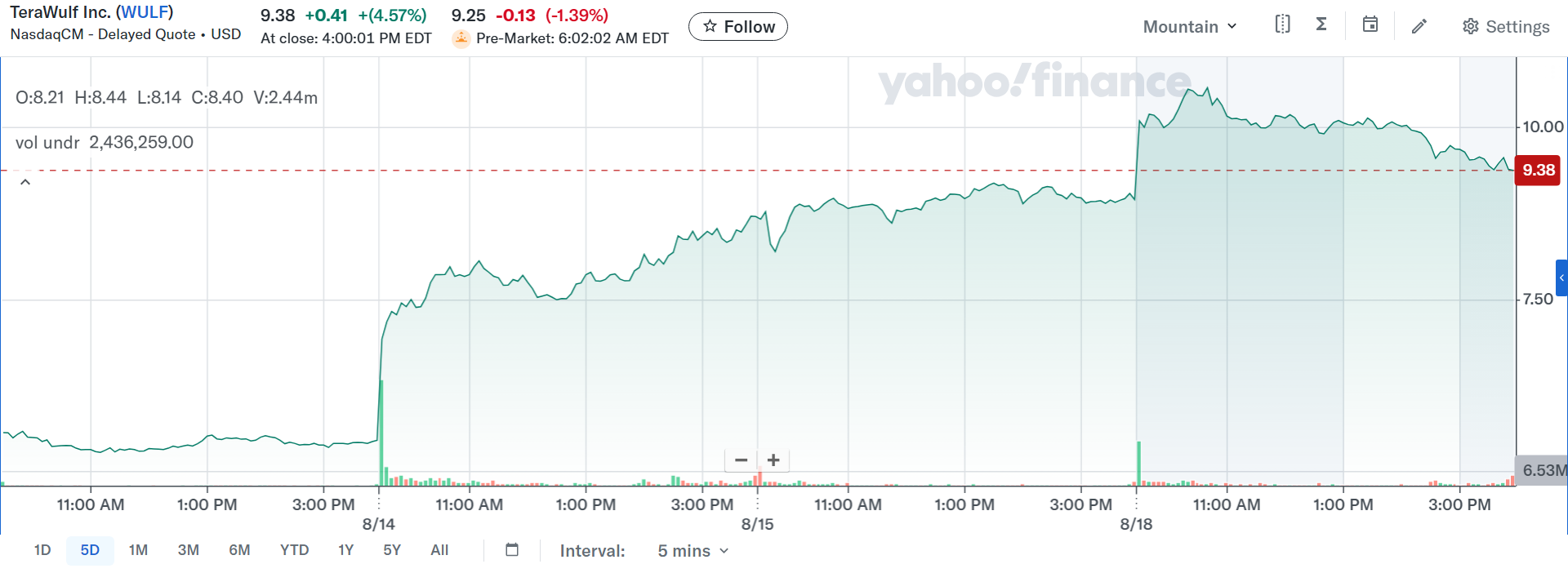
Task: Open the corporate events calendar icon
Action: tap(1370, 25)
